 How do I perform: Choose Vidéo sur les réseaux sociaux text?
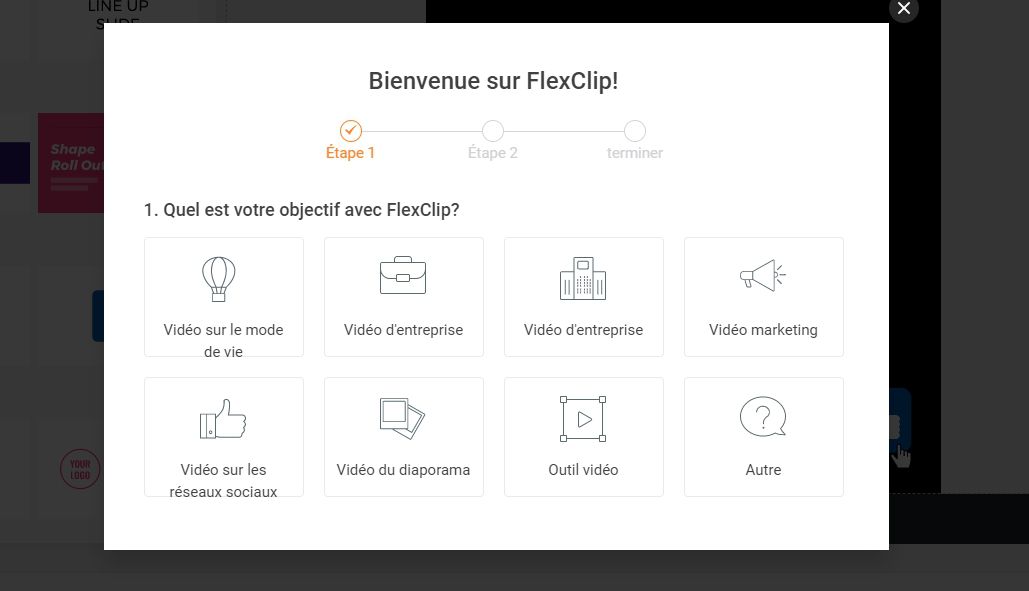click(223, 481)
